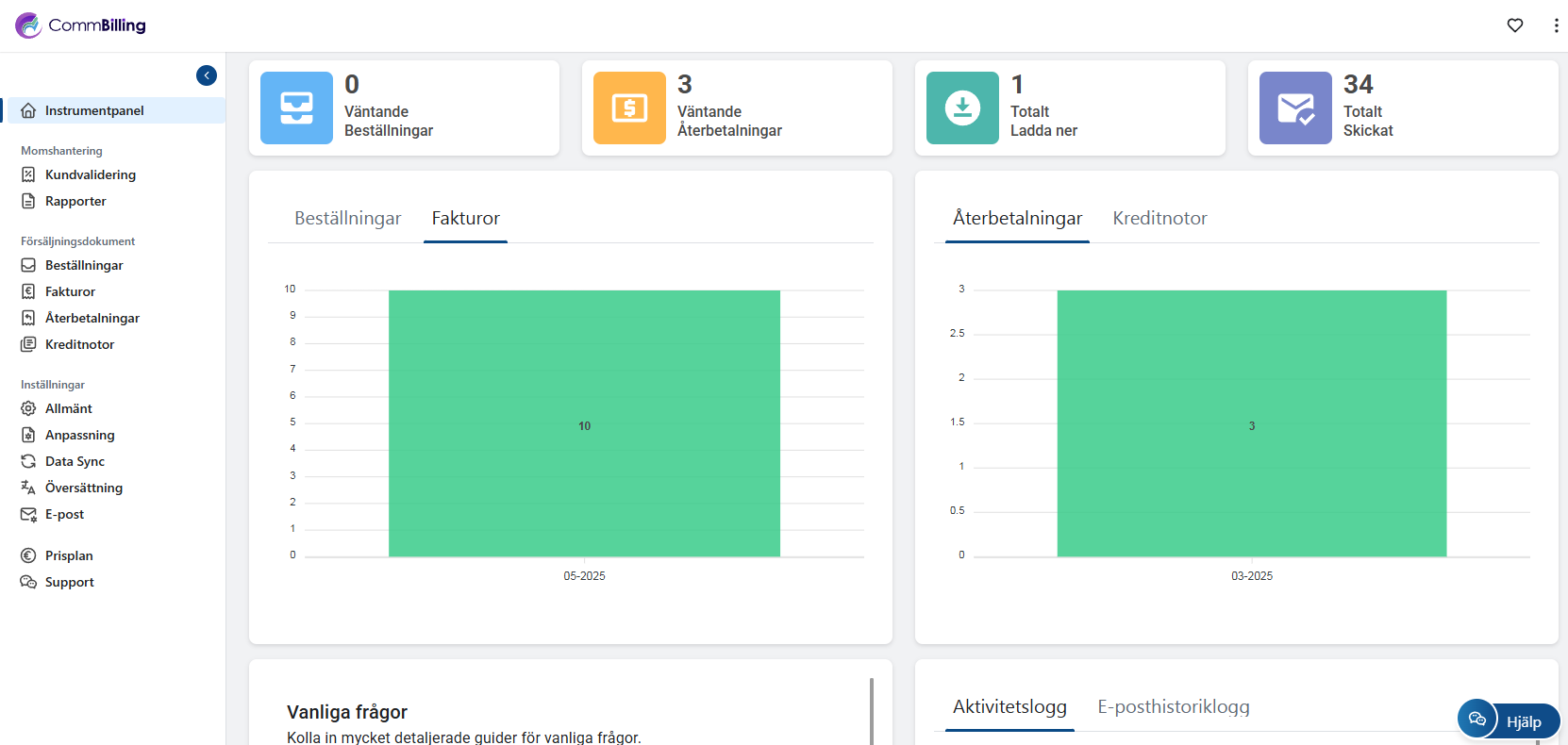Go to Rapporter in the sidebar
The width and height of the screenshot is (1568, 745).
75,201
